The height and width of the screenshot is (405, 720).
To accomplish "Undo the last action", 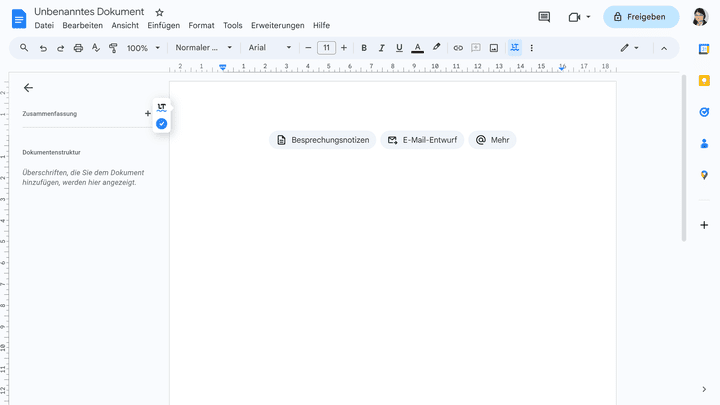I will pyautogui.click(x=43, y=48).
